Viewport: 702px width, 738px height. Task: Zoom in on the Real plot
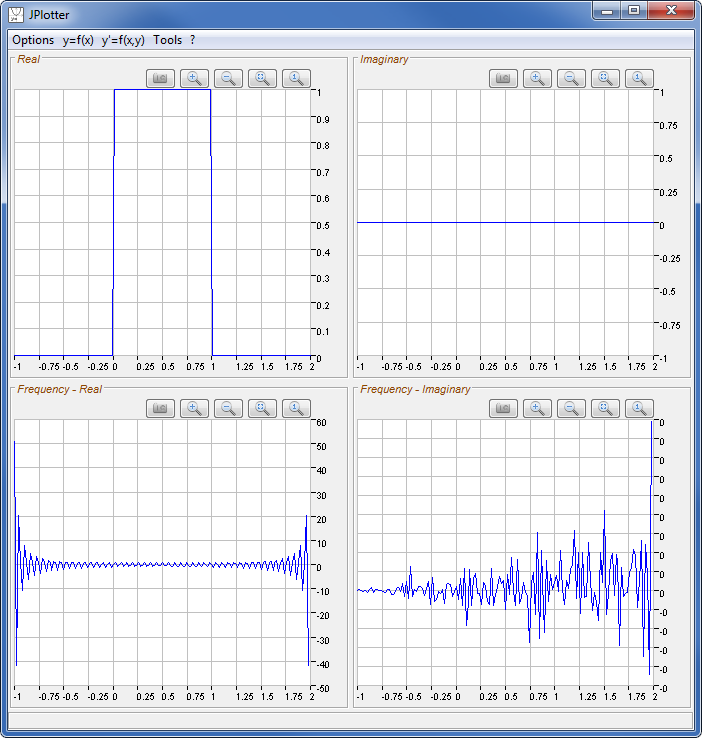click(194, 78)
